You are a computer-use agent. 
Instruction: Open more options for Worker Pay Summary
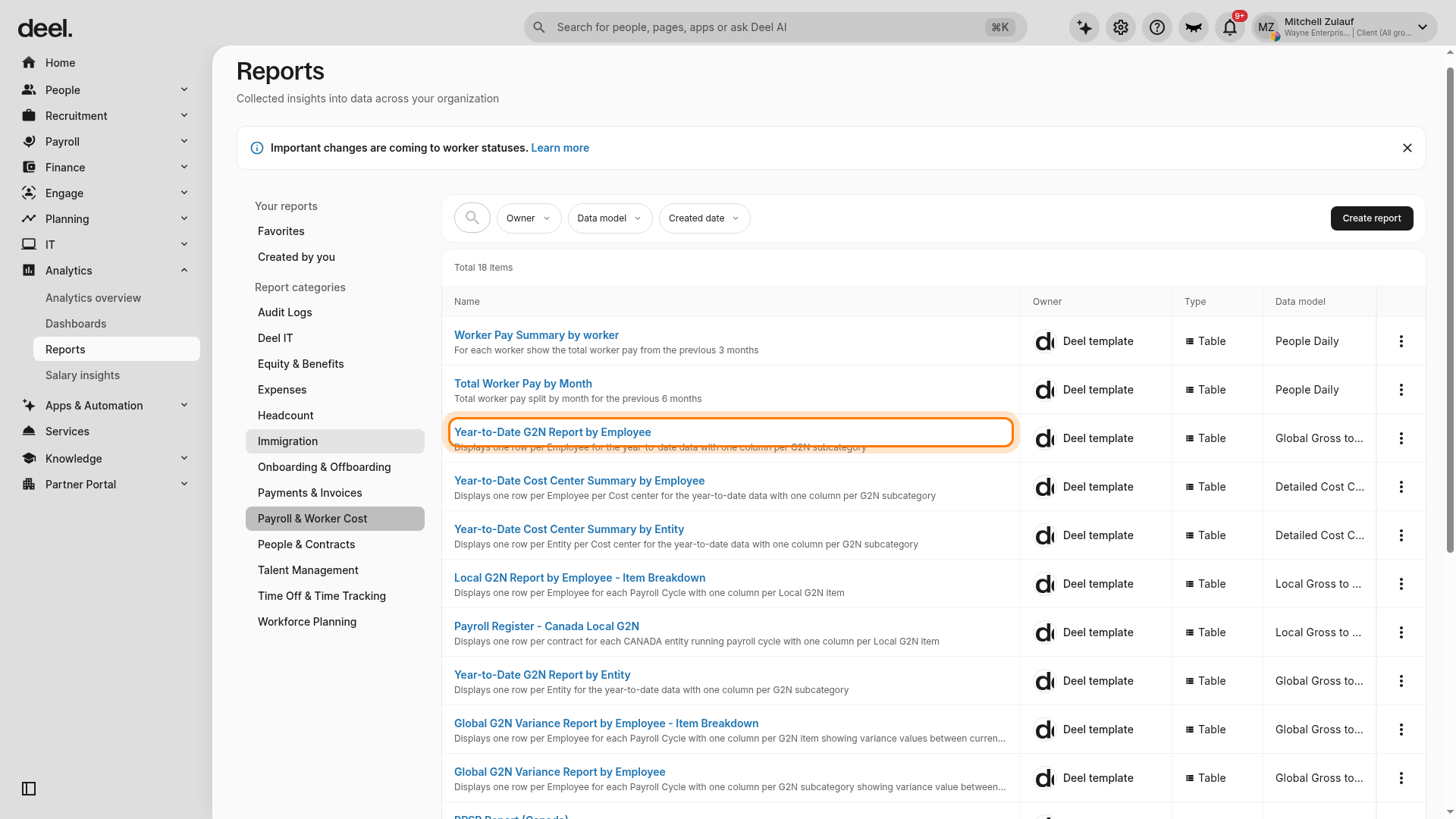(1401, 341)
